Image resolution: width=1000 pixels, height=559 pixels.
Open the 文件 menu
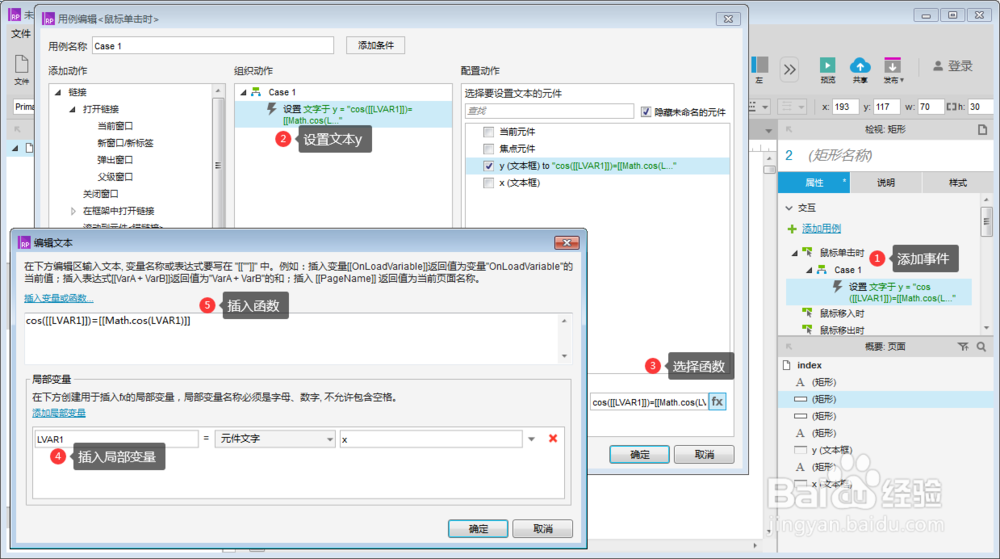coord(21,34)
